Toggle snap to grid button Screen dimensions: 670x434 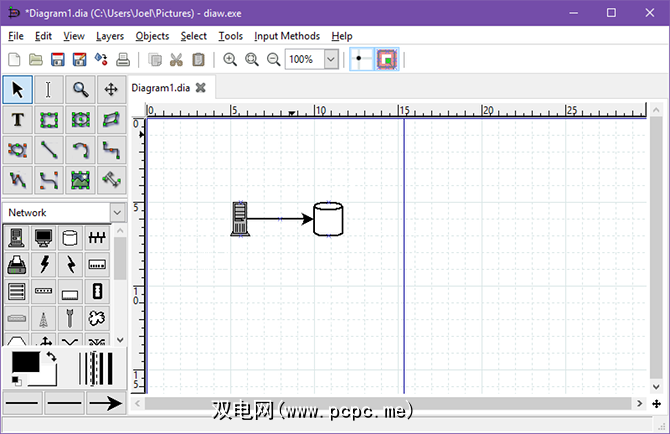[x=359, y=59]
